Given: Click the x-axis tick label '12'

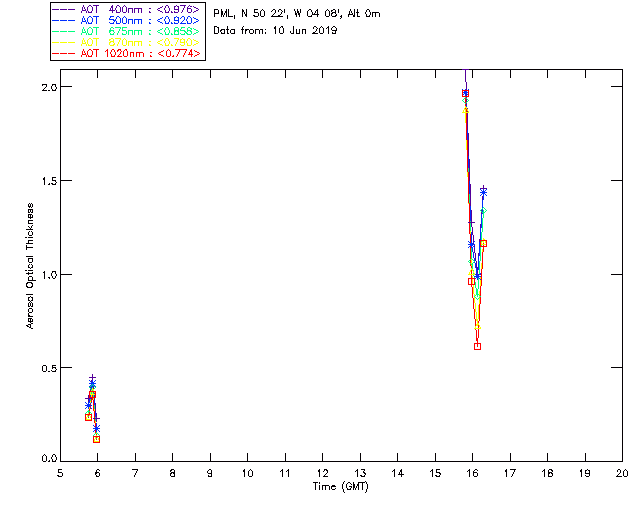Looking at the screenshot, I should click(322, 473).
